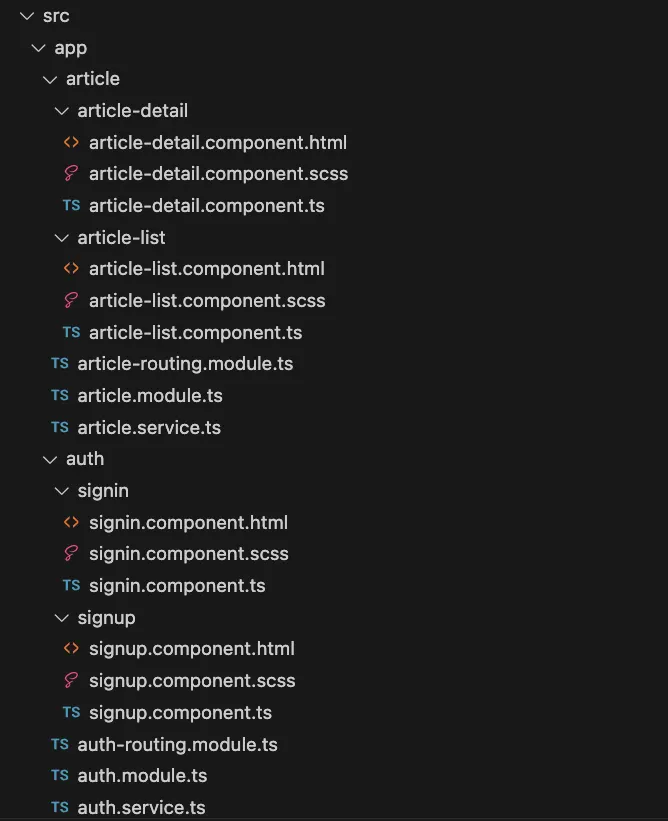
Task: Collapse the auth folder chevron
Action: coord(50,459)
